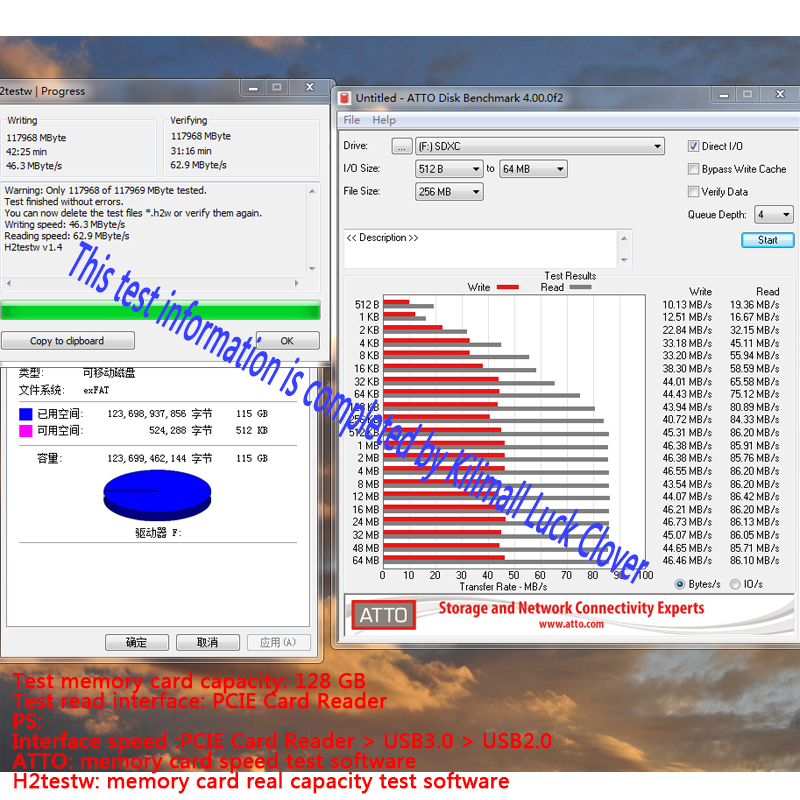Enable Bypass Write Cache checkbox
800x800 pixels.
tap(693, 169)
